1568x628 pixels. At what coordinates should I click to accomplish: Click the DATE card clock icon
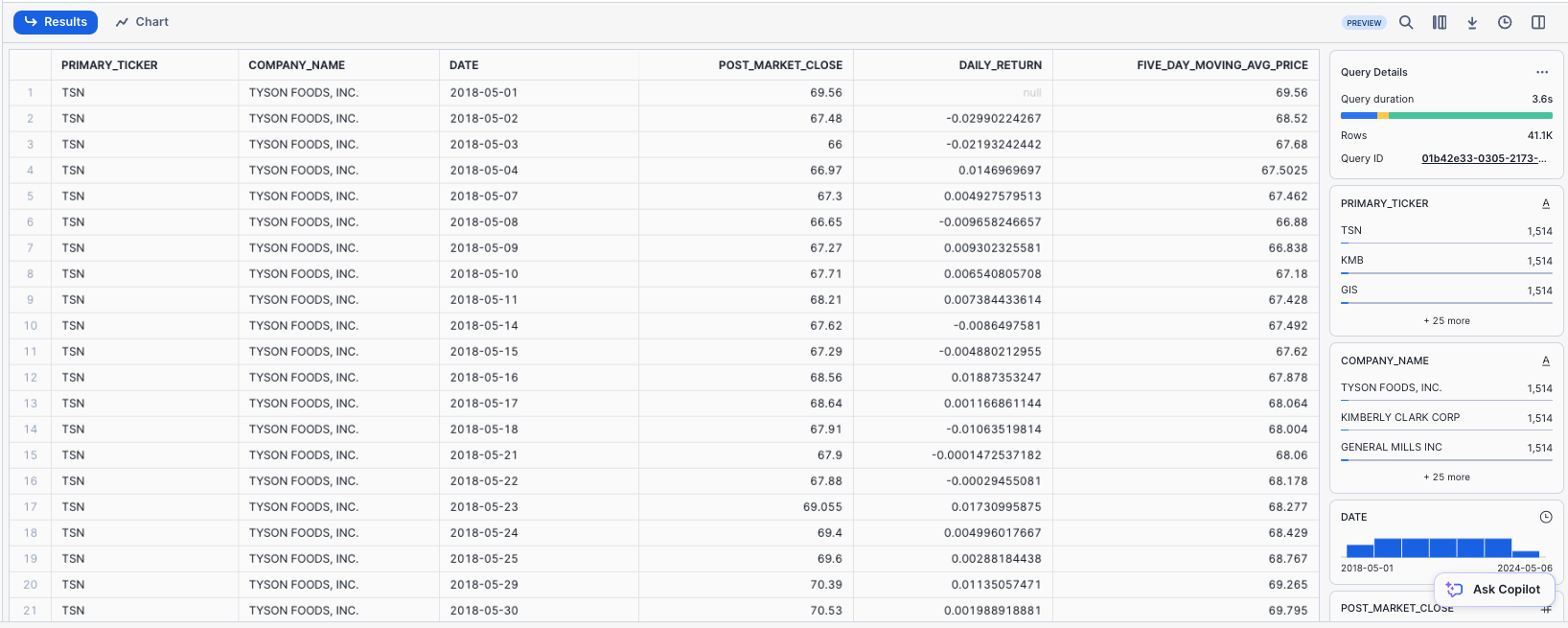[1546, 517]
